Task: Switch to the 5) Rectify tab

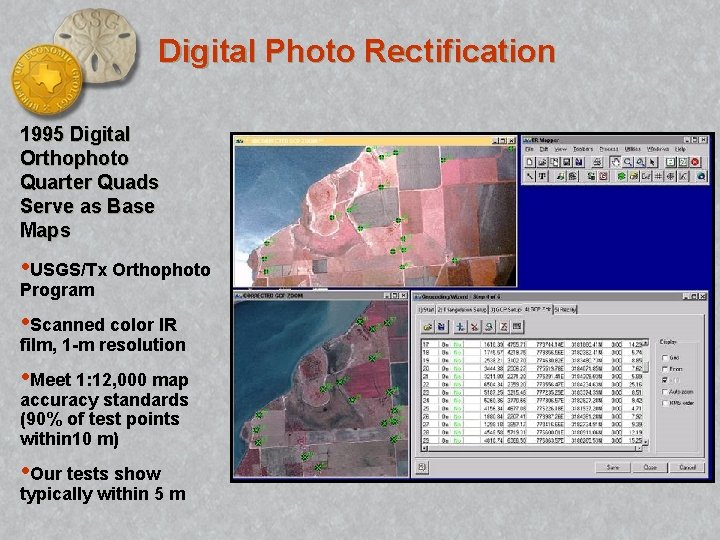Action: (565, 309)
